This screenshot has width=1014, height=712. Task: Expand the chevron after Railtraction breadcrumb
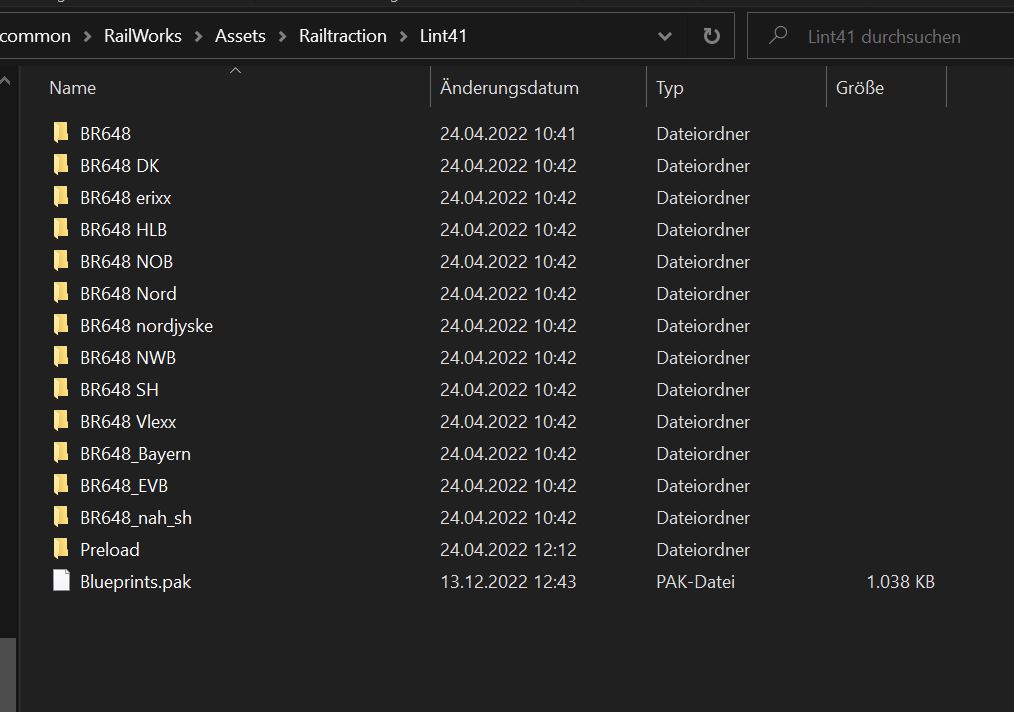403,36
